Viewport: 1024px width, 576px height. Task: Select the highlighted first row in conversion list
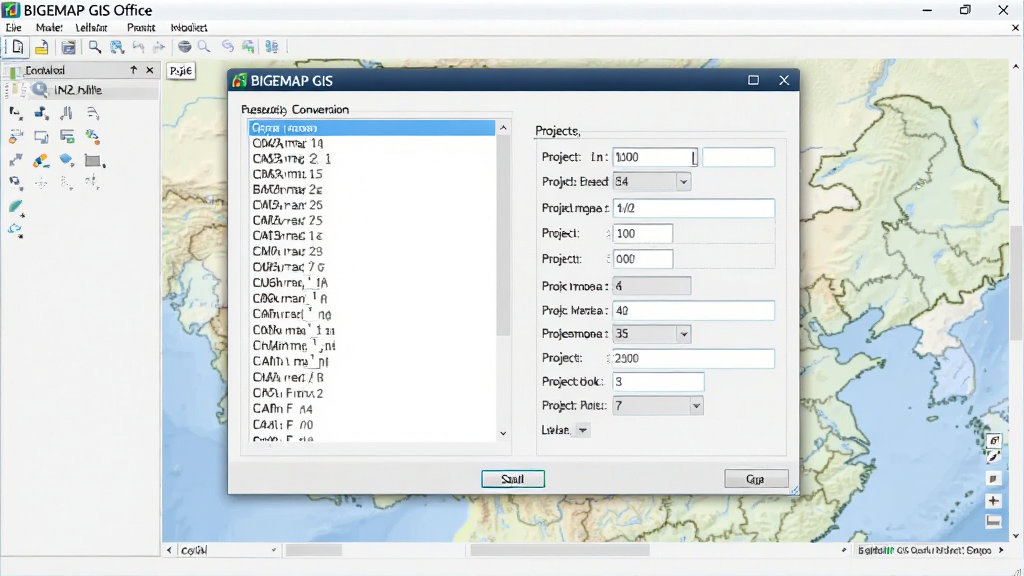[372, 128]
